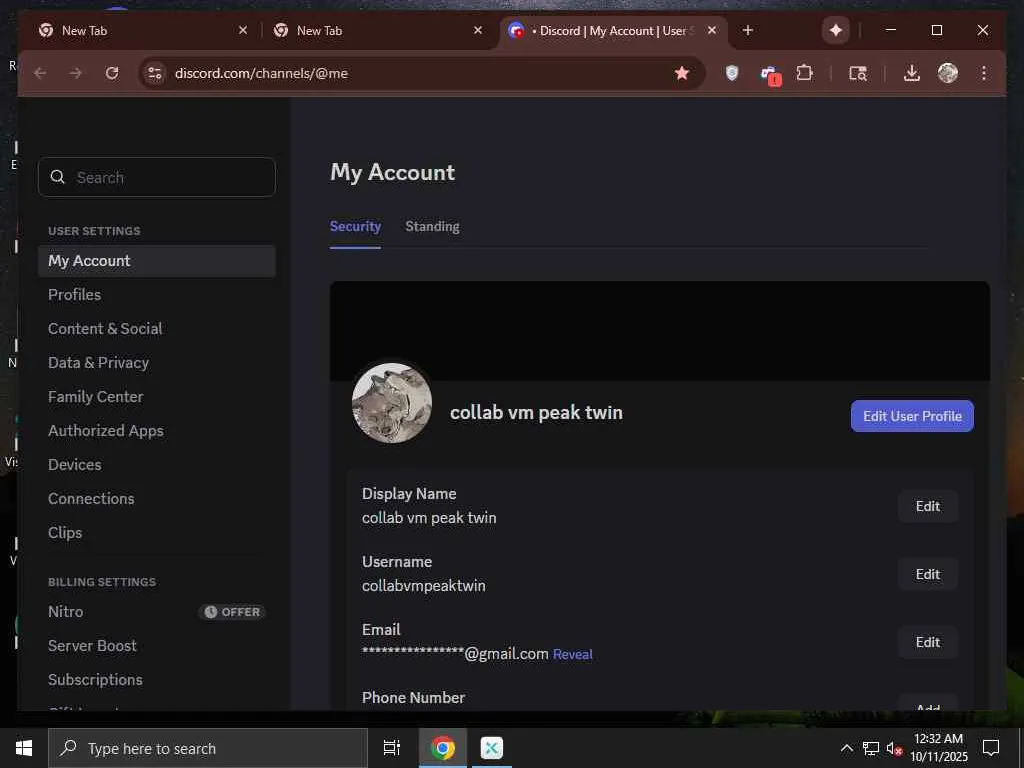1024x768 pixels.
Task: Open the network tray icon
Action: 871,748
